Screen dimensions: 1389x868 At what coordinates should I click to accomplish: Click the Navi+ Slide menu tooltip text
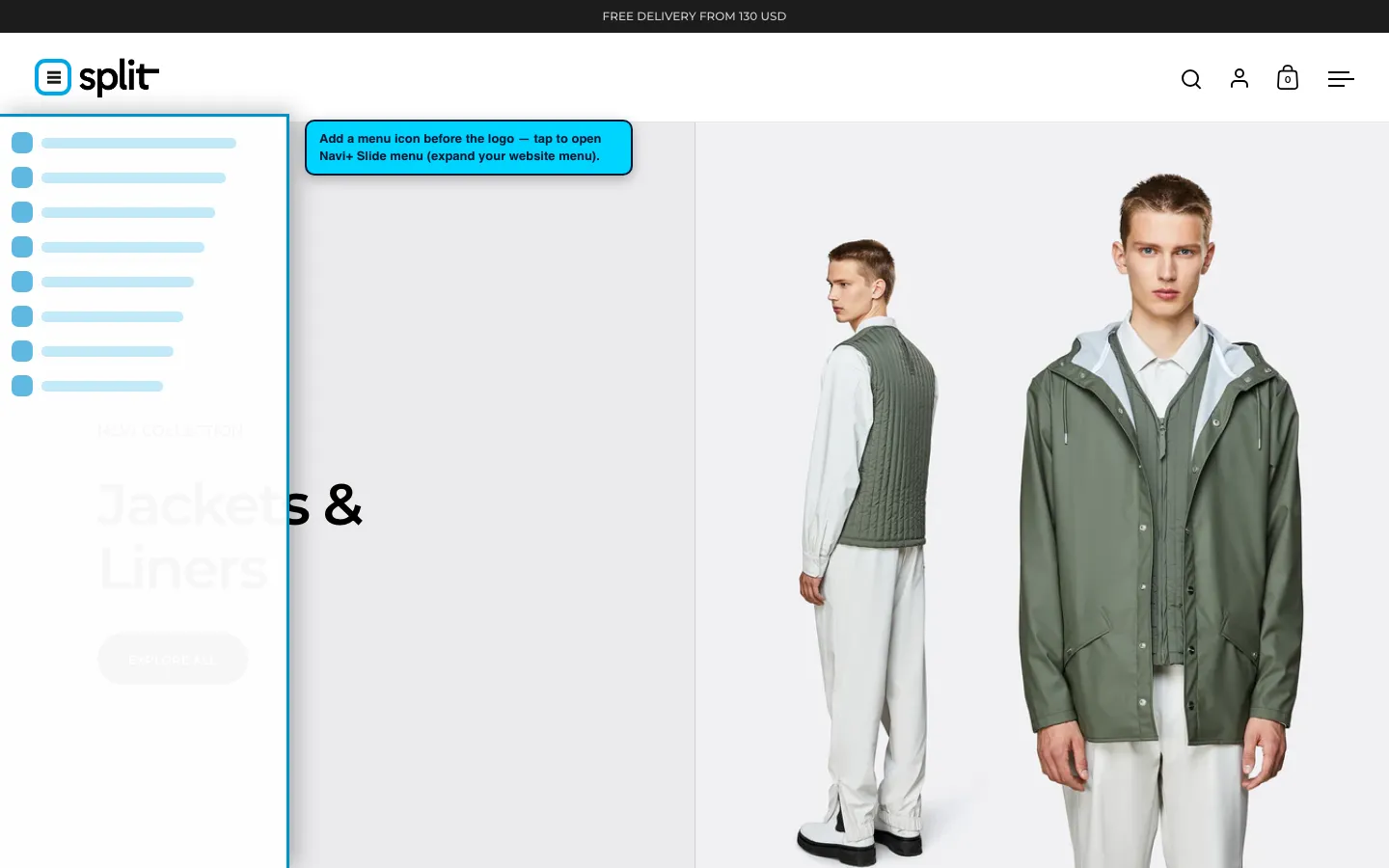pos(469,148)
